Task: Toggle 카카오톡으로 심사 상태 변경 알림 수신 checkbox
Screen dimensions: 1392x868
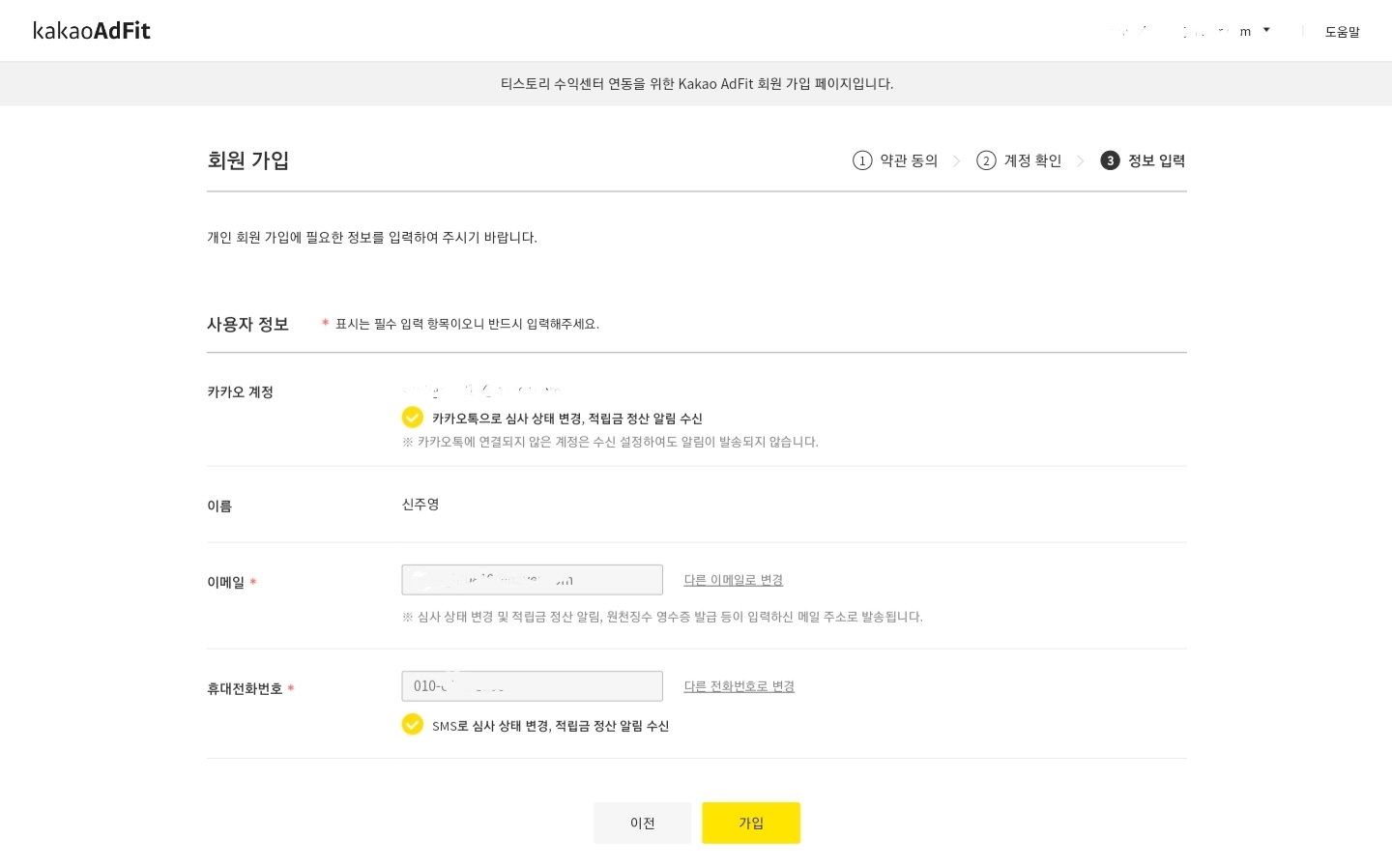Action: point(413,417)
